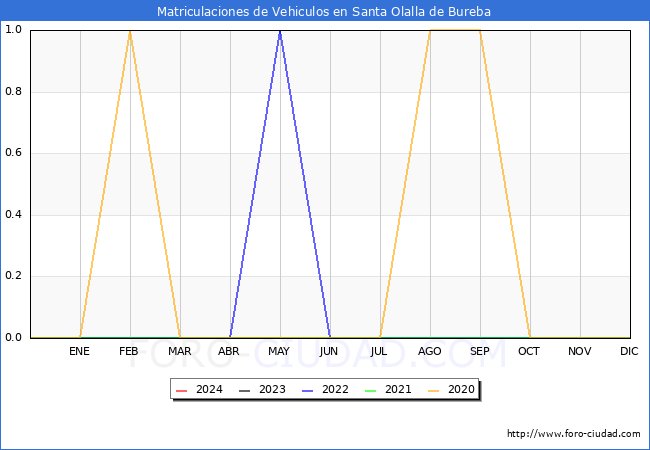Open the foro-ciudad.com URL text
Image resolution: width=650 pixels, height=450 pixels.
tap(574, 434)
